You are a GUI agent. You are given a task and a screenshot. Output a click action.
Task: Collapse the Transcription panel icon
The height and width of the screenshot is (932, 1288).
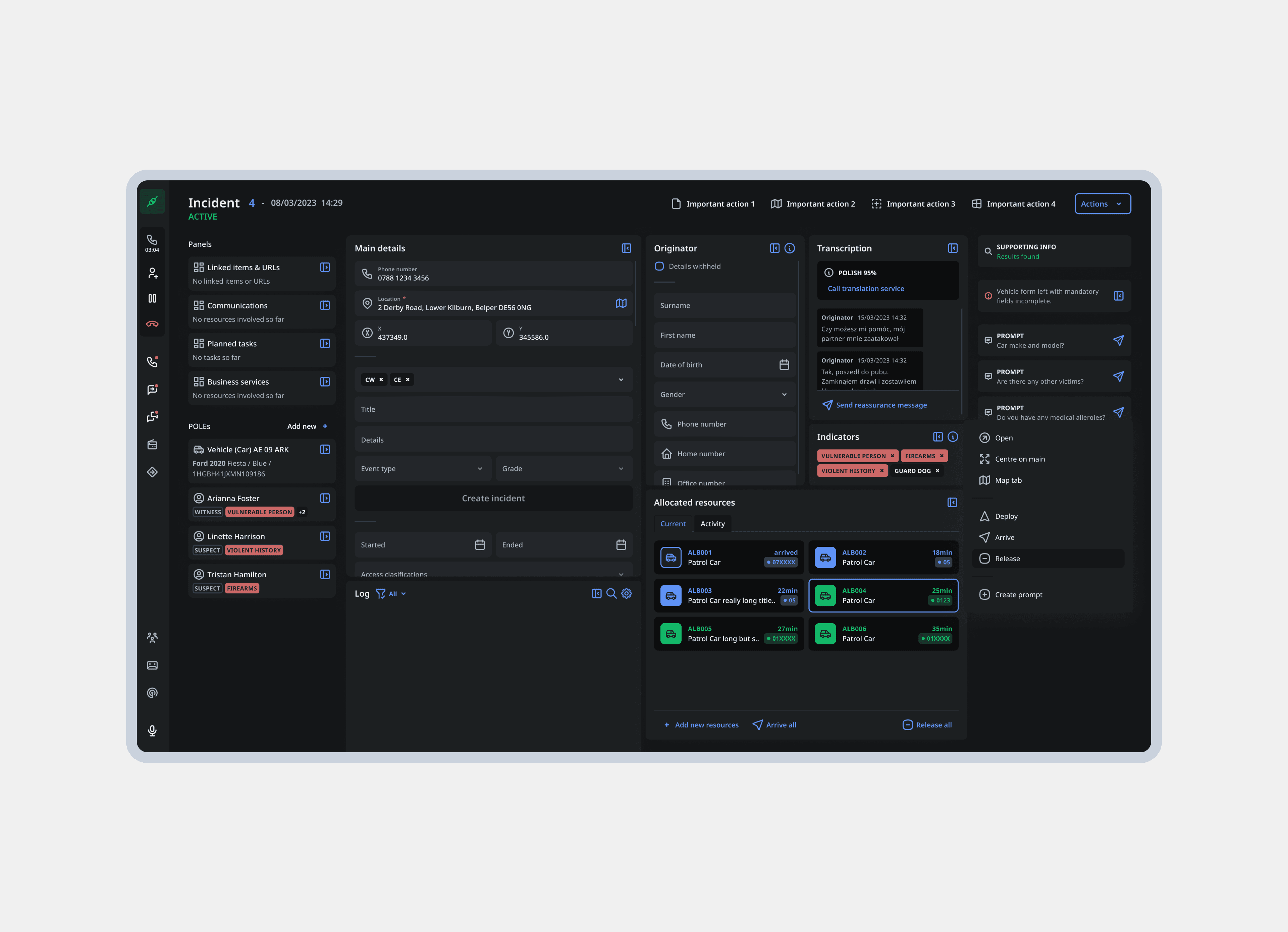click(952, 249)
